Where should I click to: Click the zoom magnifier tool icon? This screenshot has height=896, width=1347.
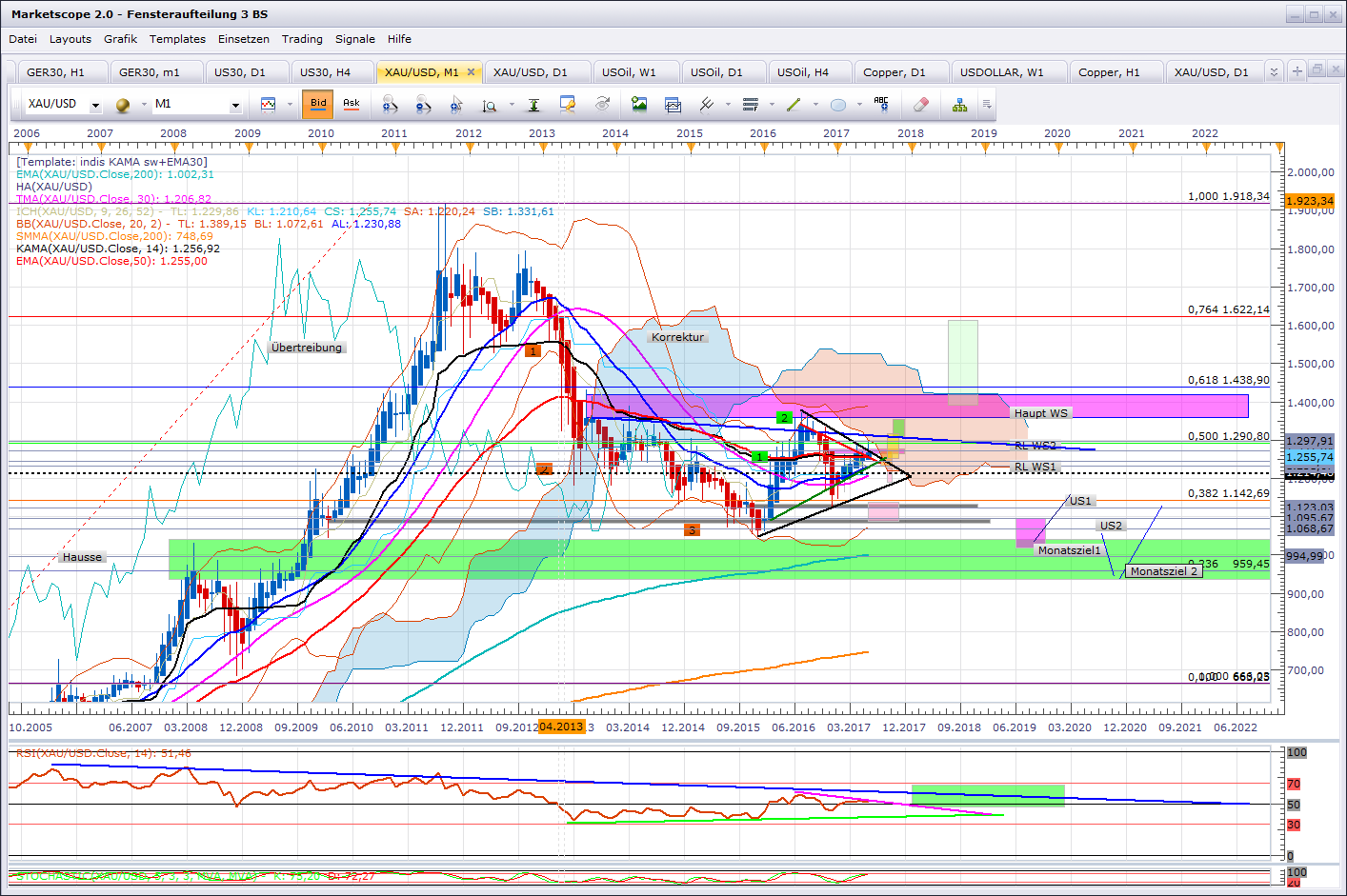click(x=489, y=105)
